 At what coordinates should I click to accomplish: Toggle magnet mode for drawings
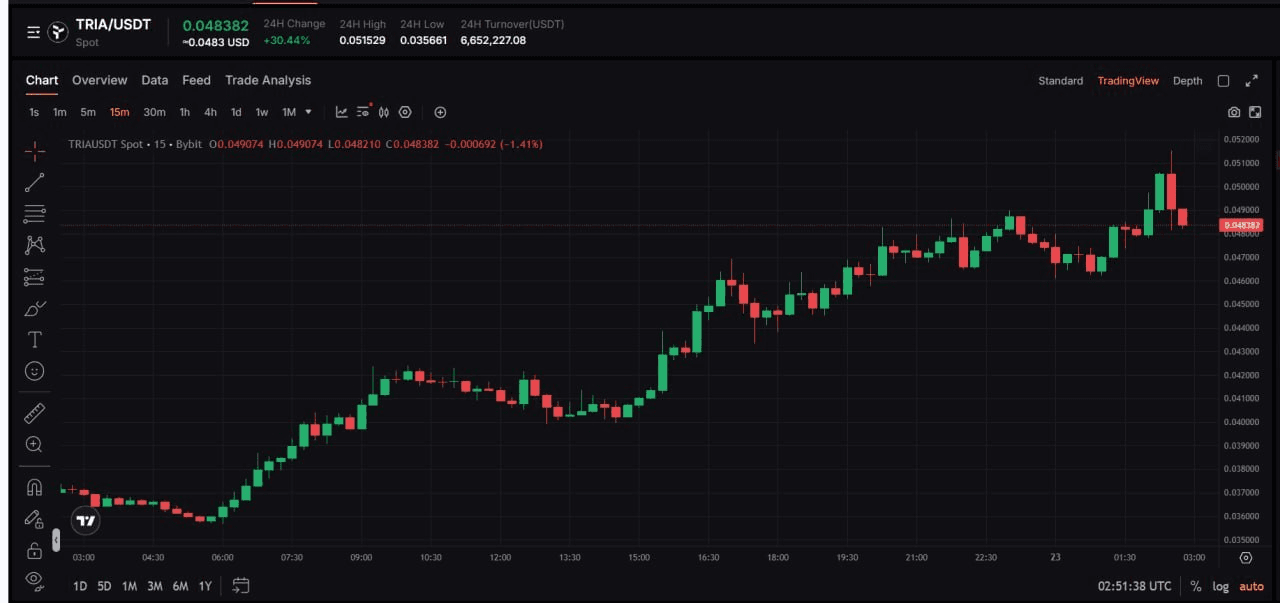pos(35,487)
